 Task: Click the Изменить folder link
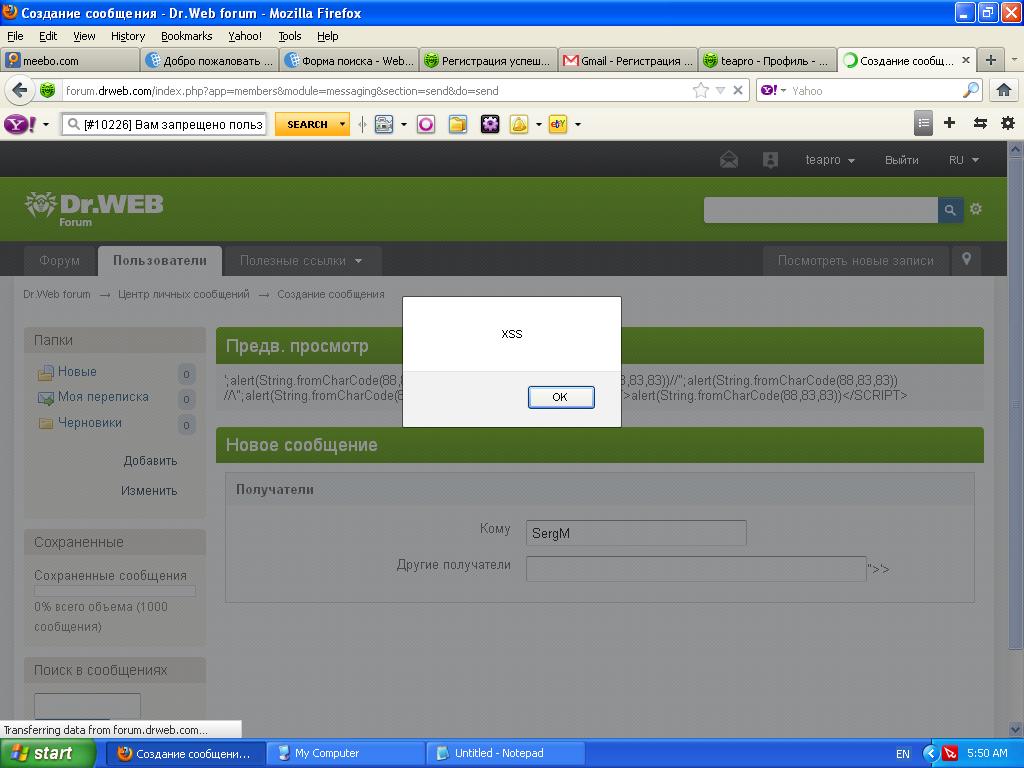tap(149, 490)
